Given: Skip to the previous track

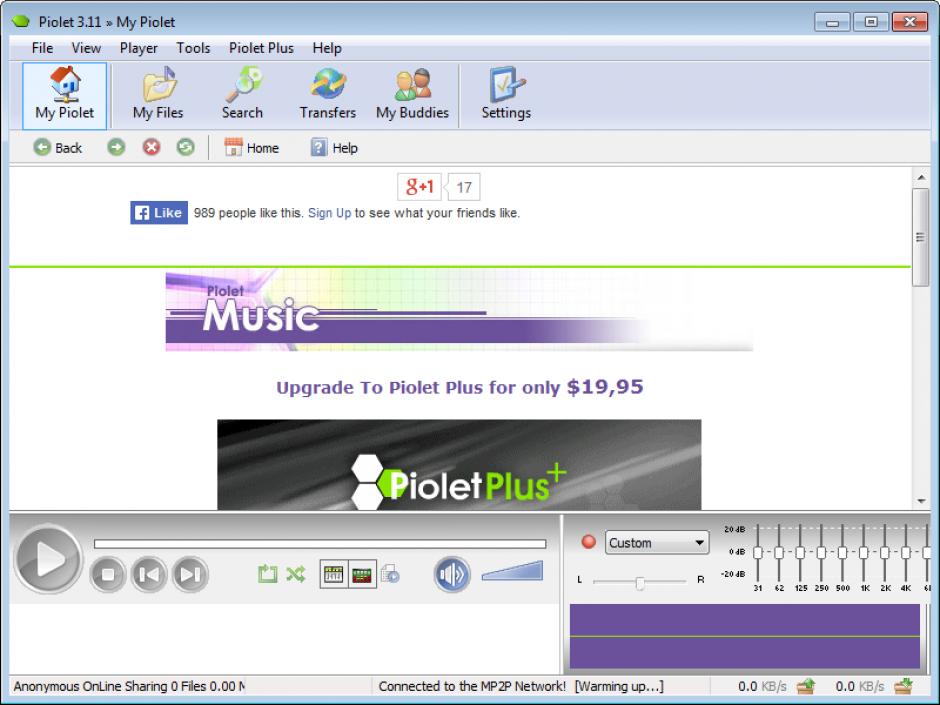Looking at the screenshot, I should (149, 574).
